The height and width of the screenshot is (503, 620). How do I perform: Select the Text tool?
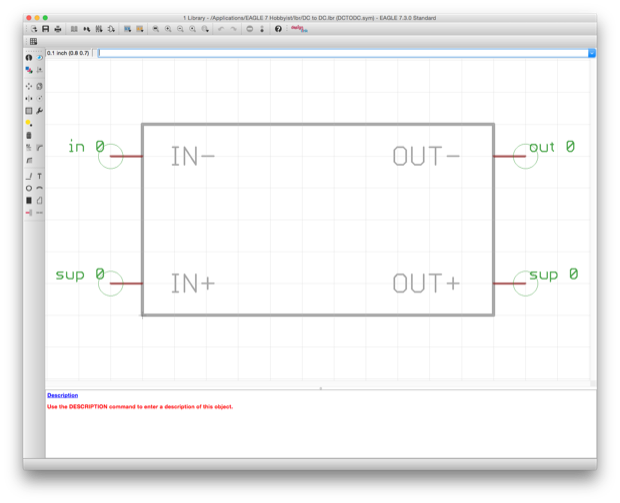(40, 176)
